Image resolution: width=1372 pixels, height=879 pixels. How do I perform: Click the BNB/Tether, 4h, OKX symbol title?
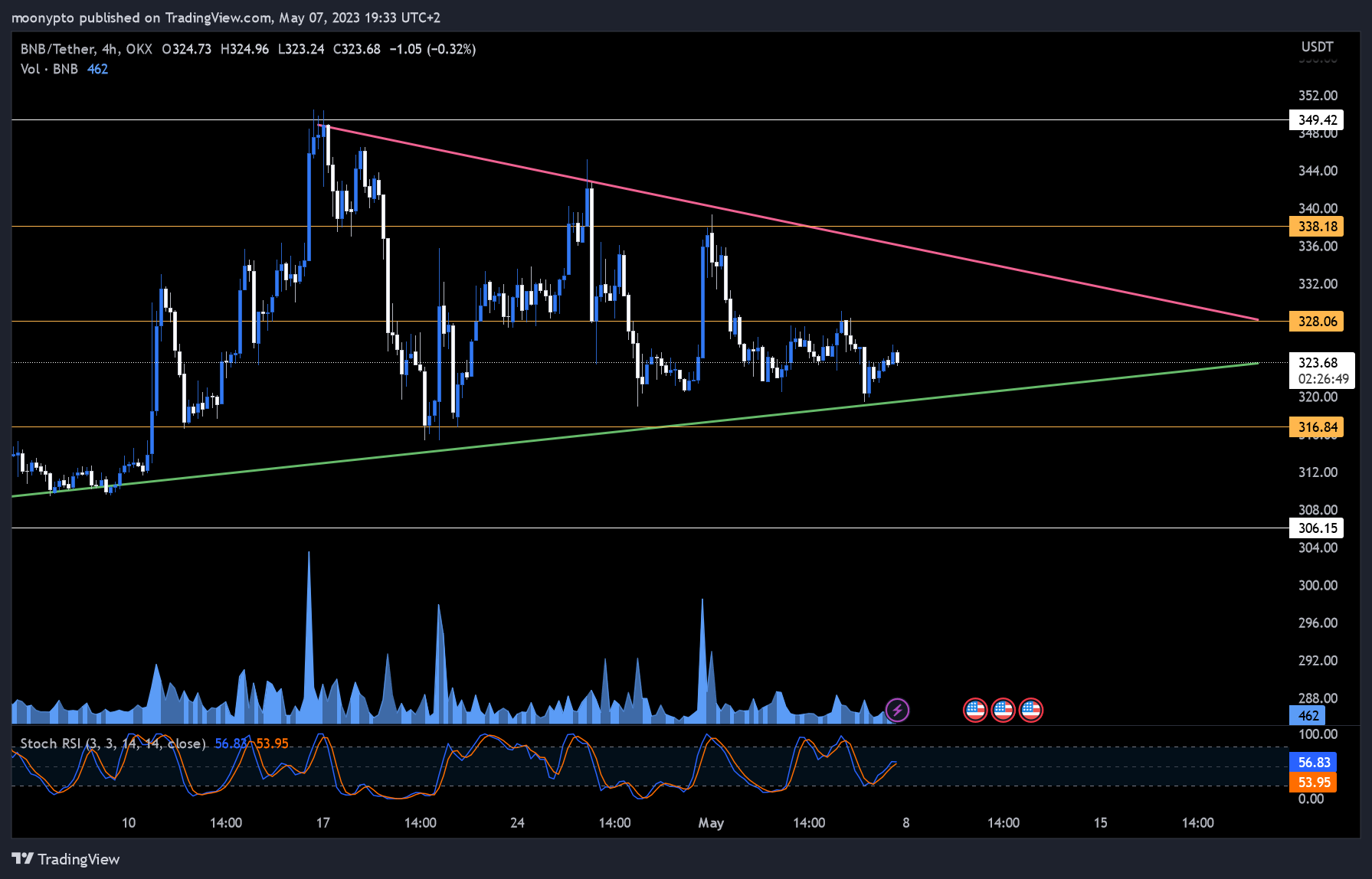tap(86, 49)
